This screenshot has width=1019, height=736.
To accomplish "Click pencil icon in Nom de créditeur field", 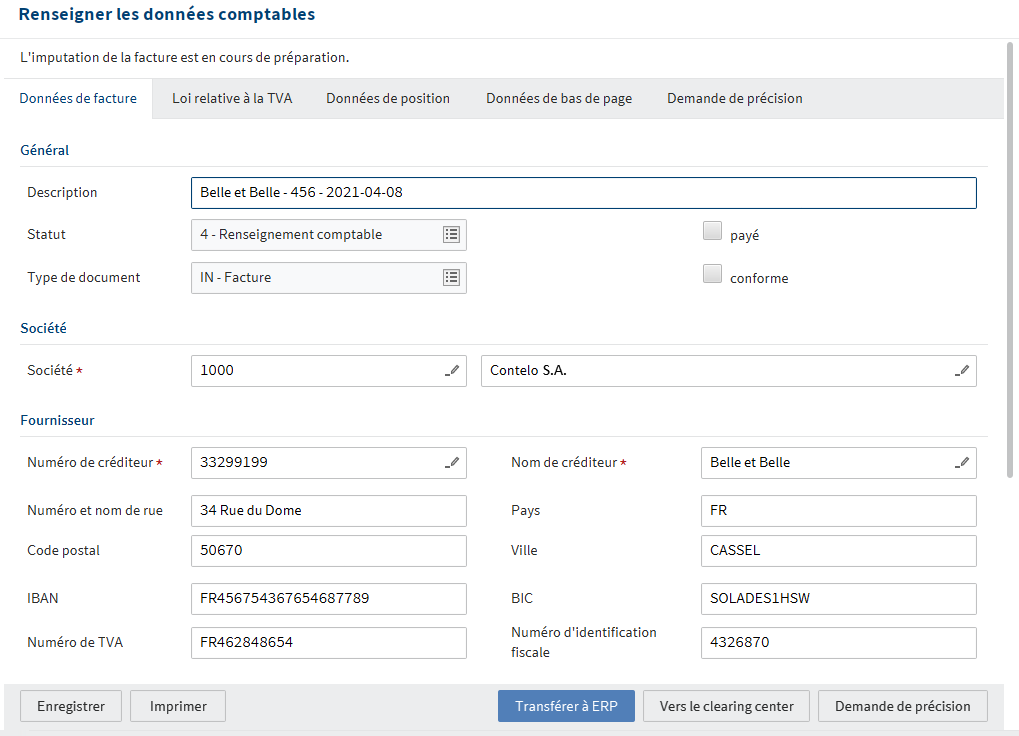I will point(962,462).
